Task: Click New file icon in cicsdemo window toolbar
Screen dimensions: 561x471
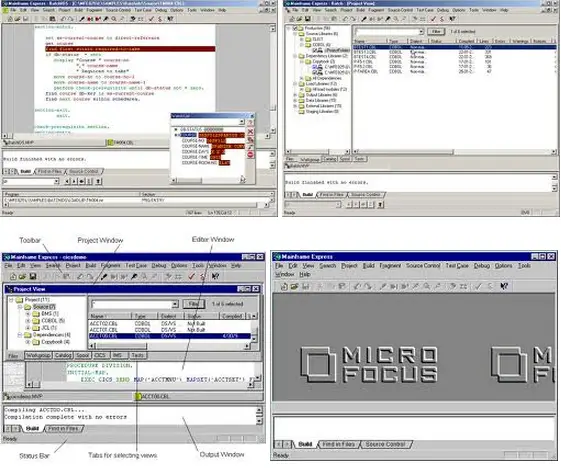Action: [13, 276]
